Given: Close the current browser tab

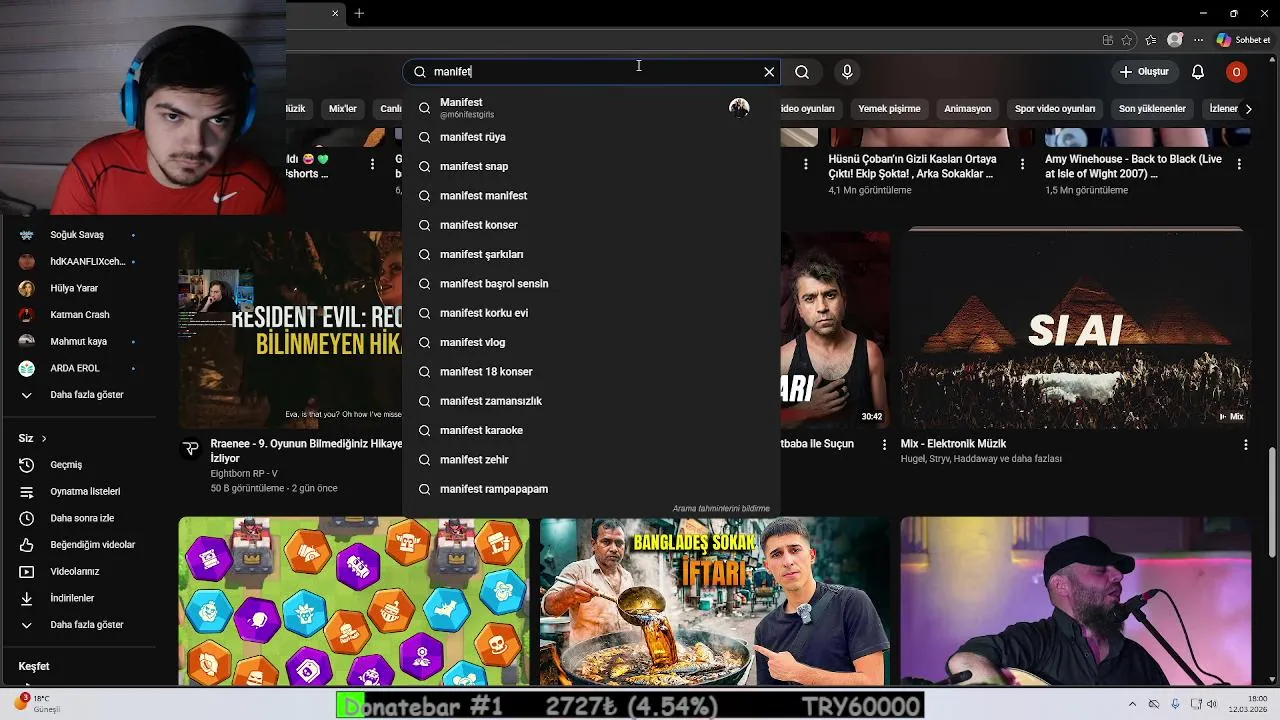Looking at the screenshot, I should 335,13.
